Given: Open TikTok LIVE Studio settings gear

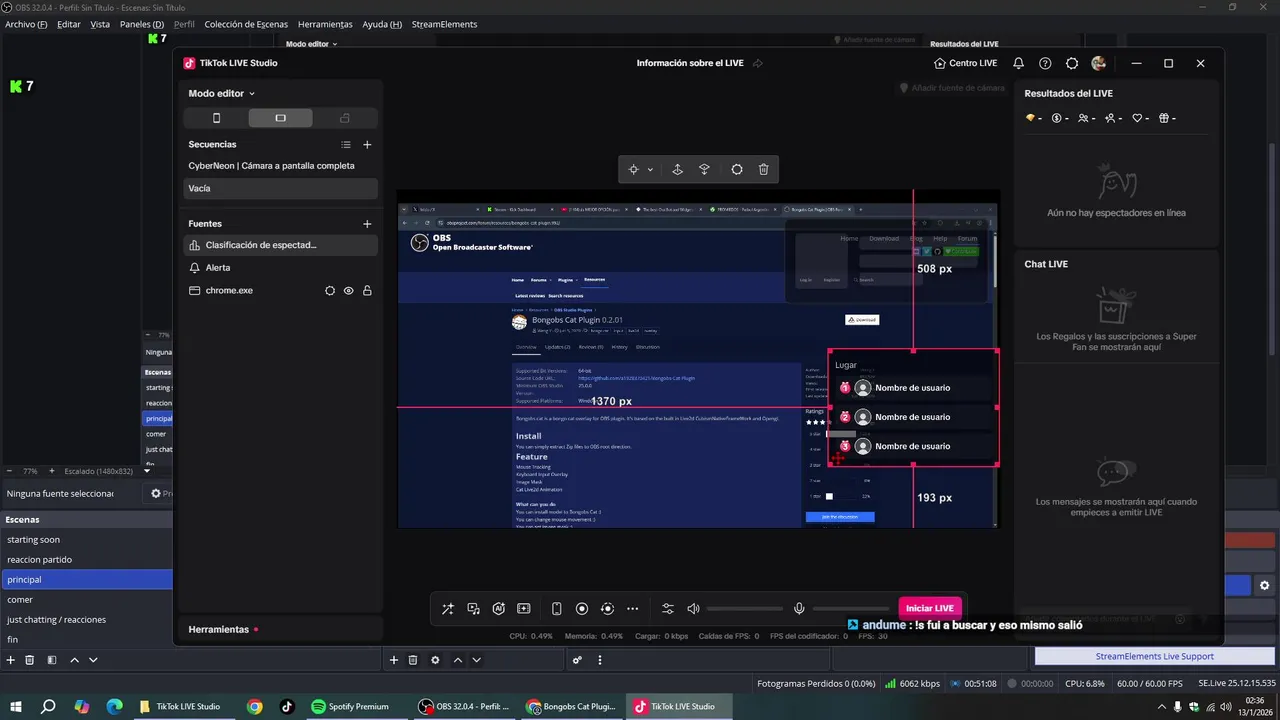Looking at the screenshot, I should pyautogui.click(x=1072, y=63).
